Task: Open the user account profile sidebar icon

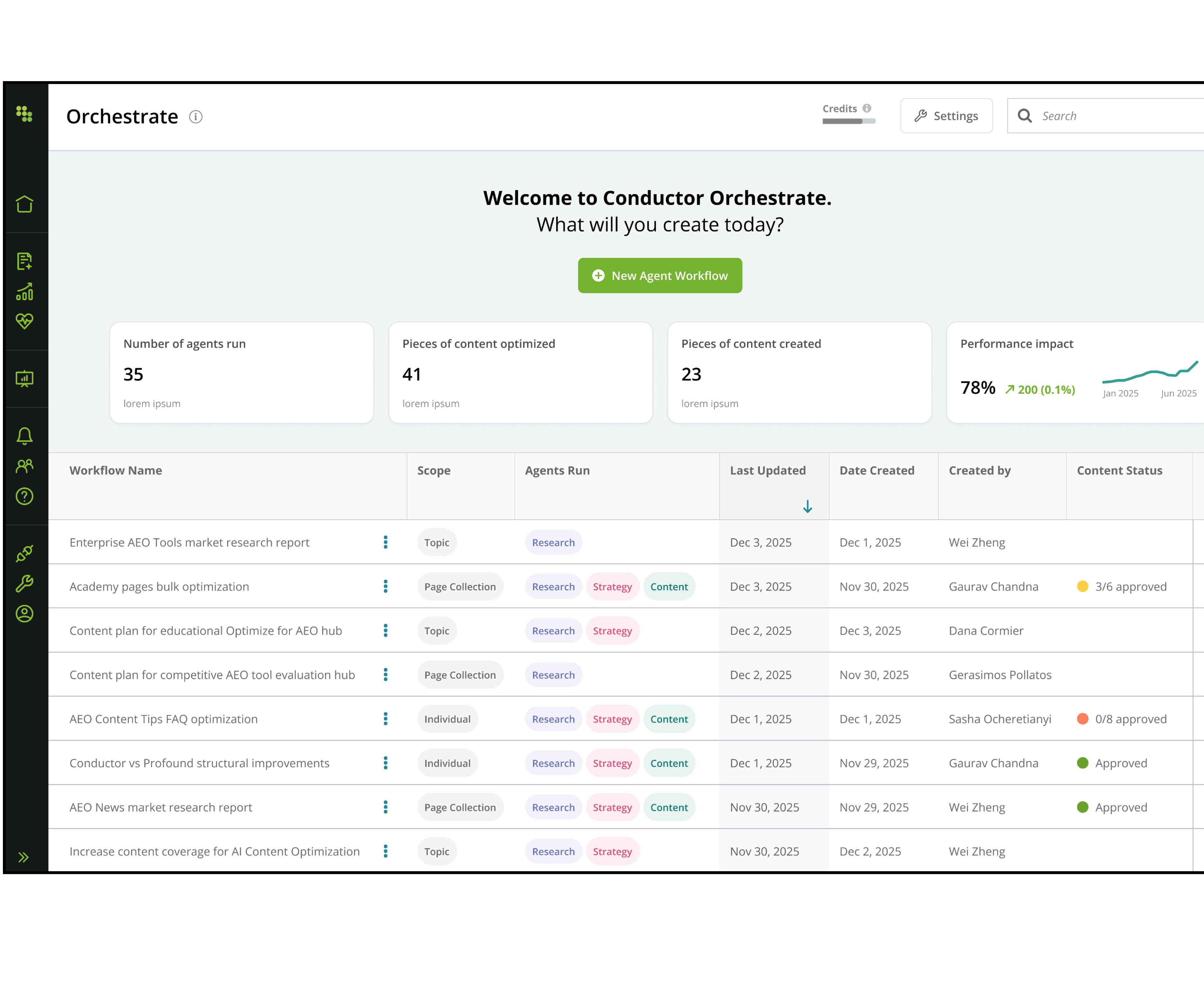Action: [x=24, y=614]
